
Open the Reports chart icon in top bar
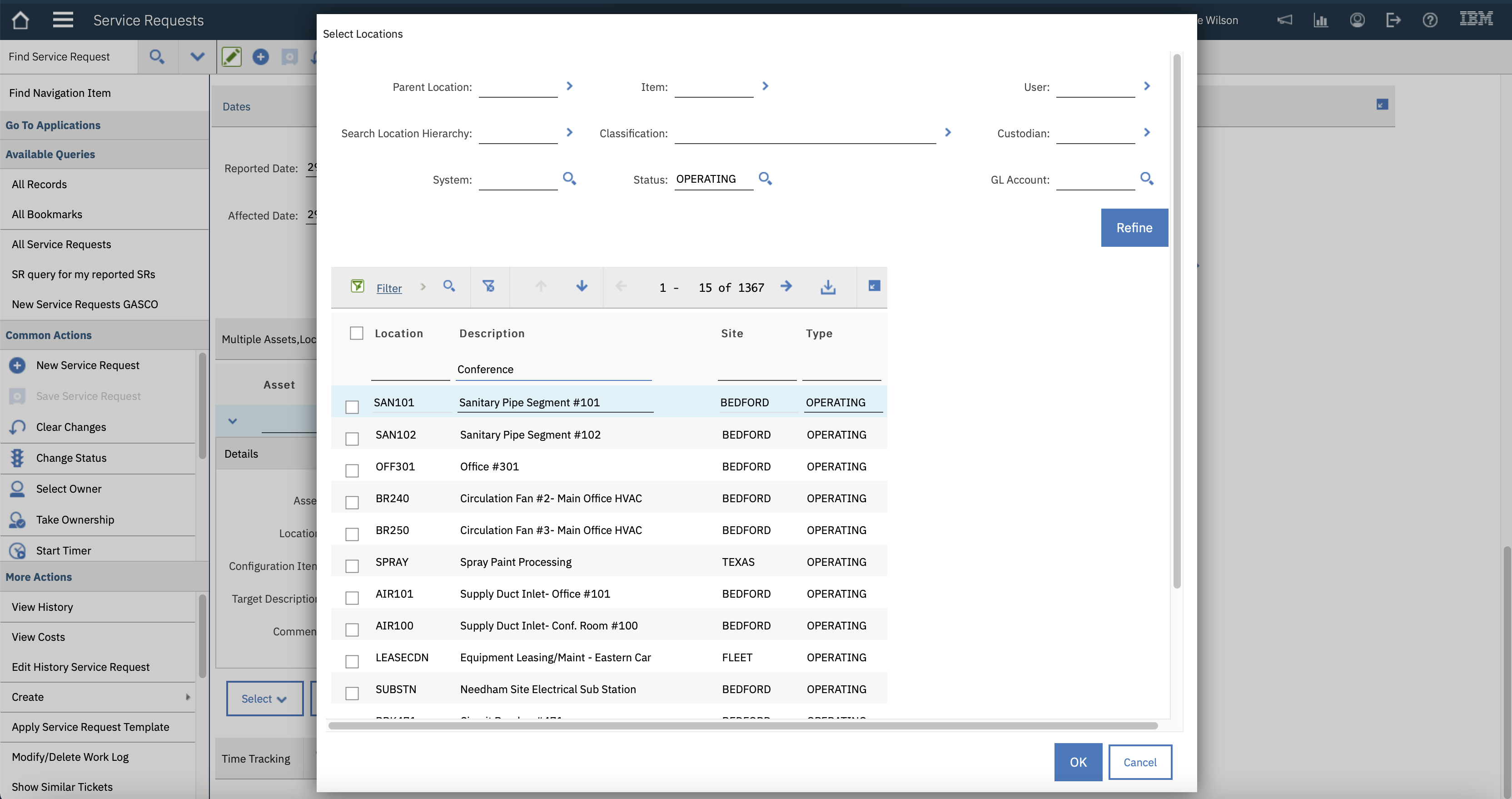click(x=1321, y=20)
